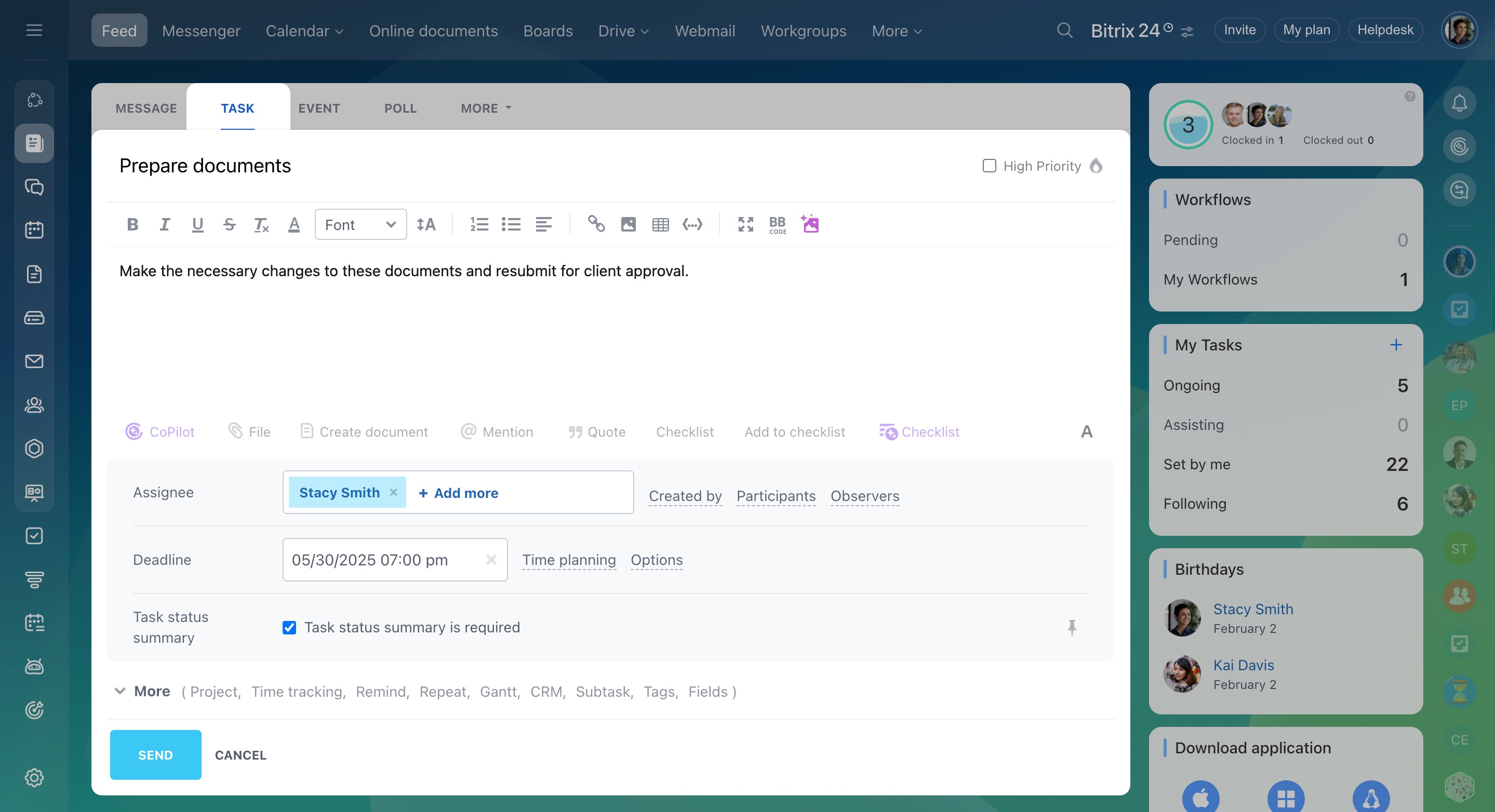Open Workgroups from the top menu
This screenshot has width=1495, height=812.
tap(803, 31)
